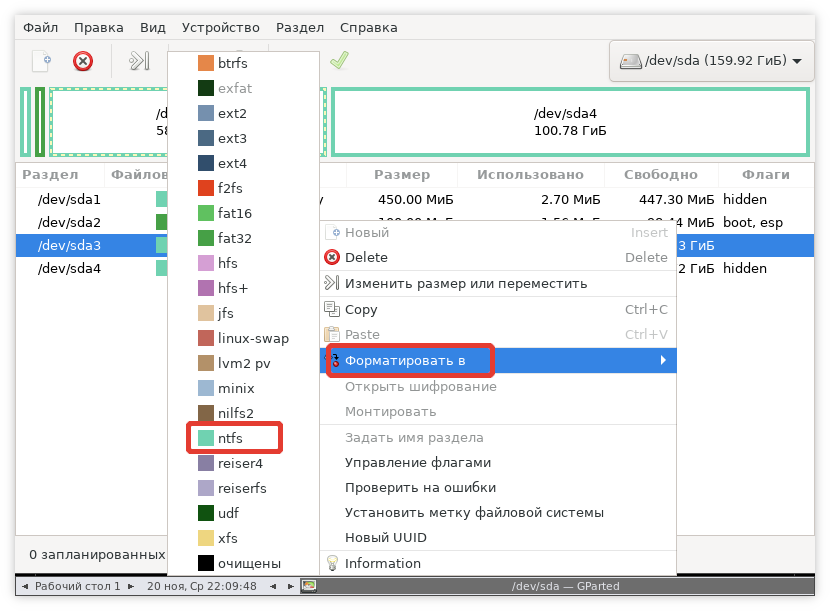
Task: Click the resize/move arrow toolbar icon
Action: click(x=138, y=61)
